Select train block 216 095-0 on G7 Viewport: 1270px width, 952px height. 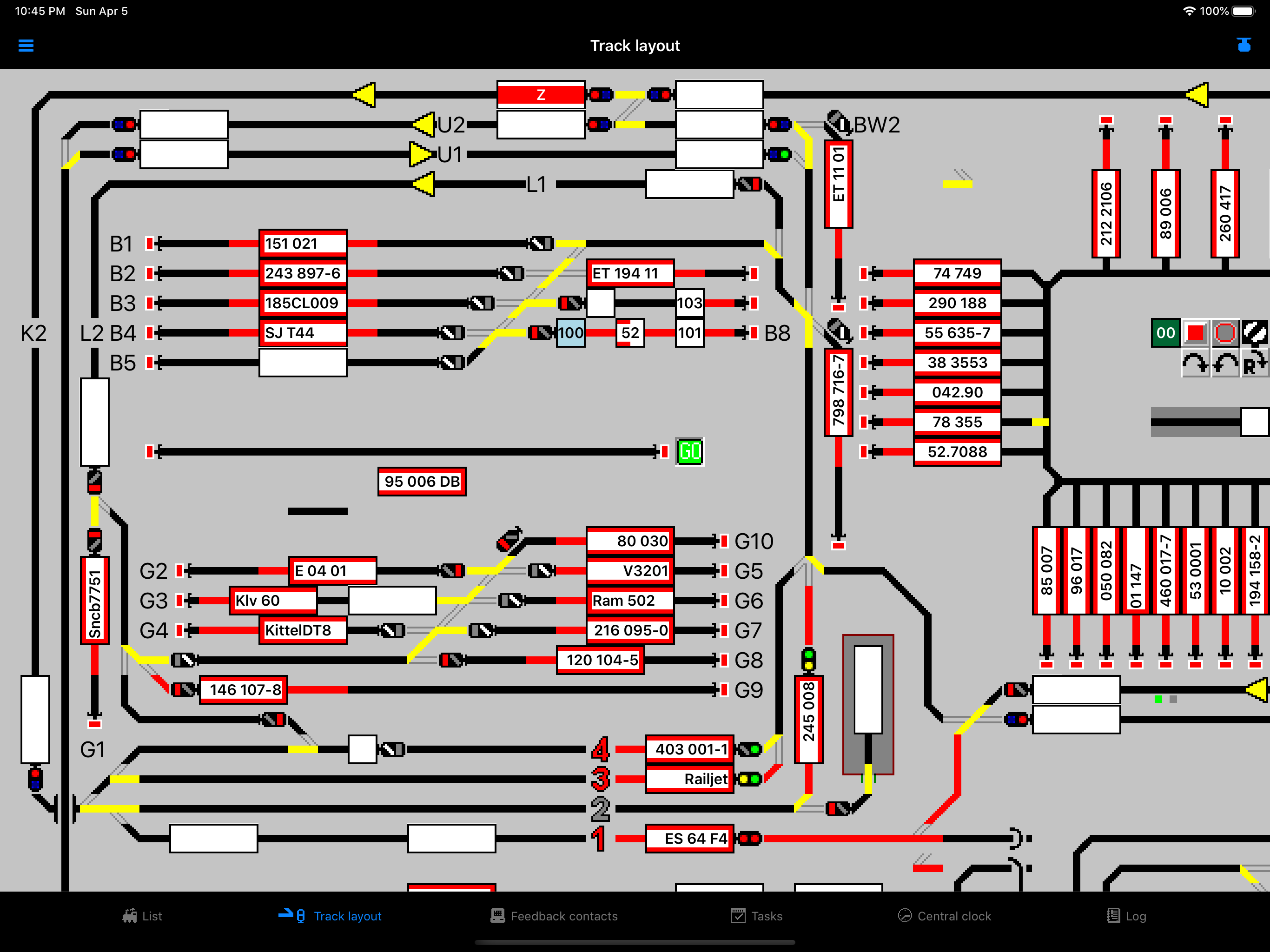630,630
